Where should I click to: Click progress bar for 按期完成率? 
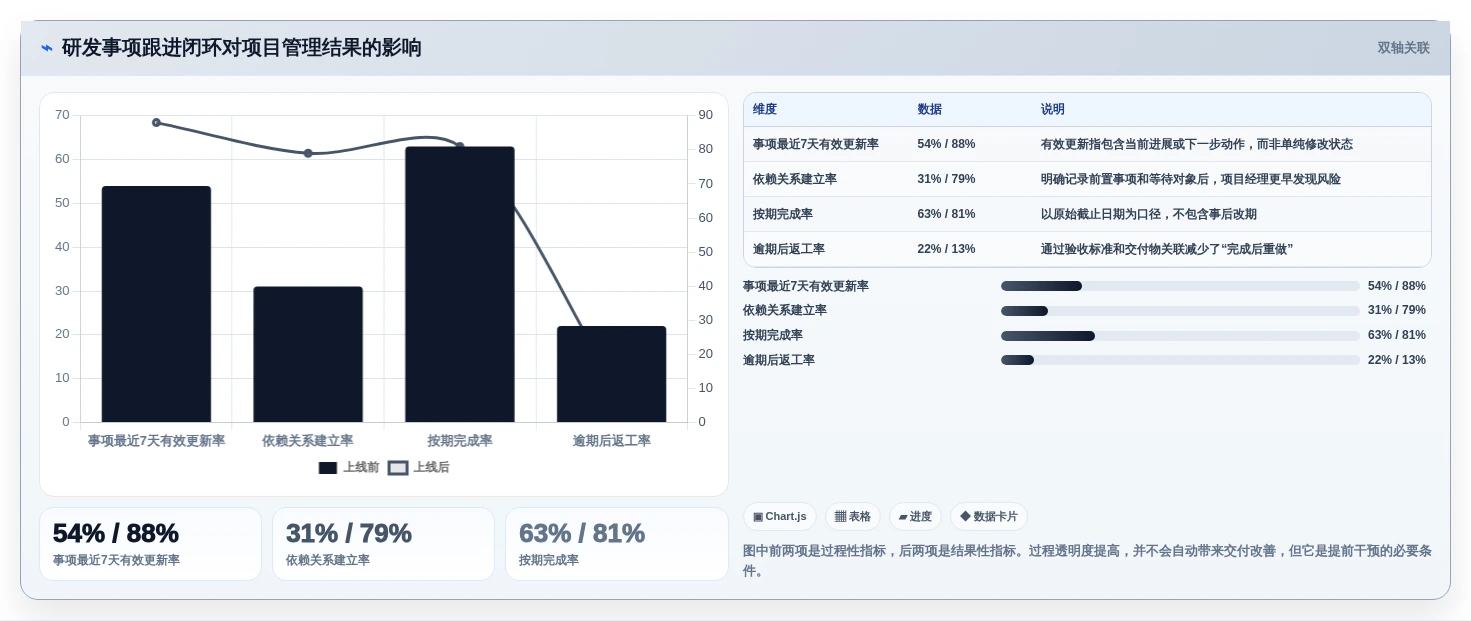click(x=1180, y=336)
